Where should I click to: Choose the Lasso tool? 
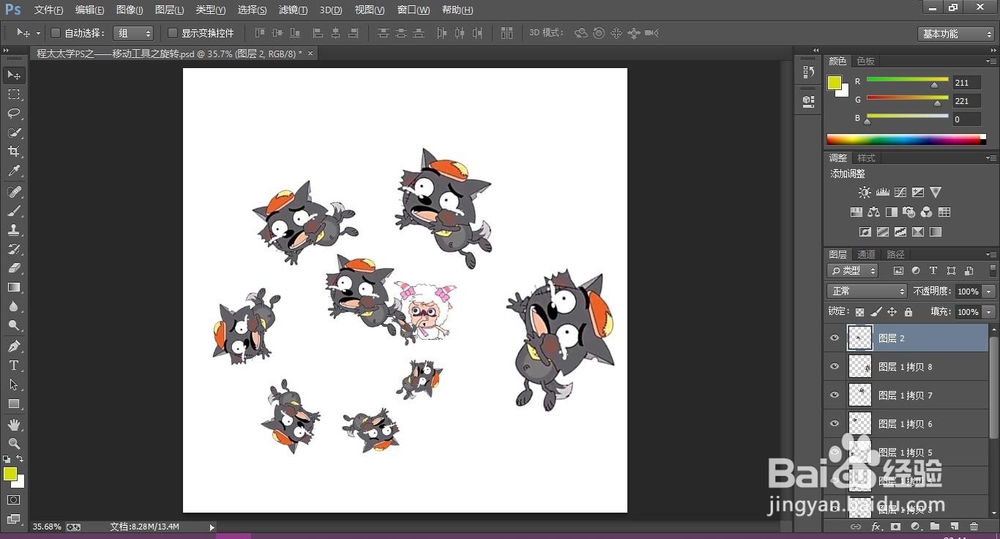13,114
